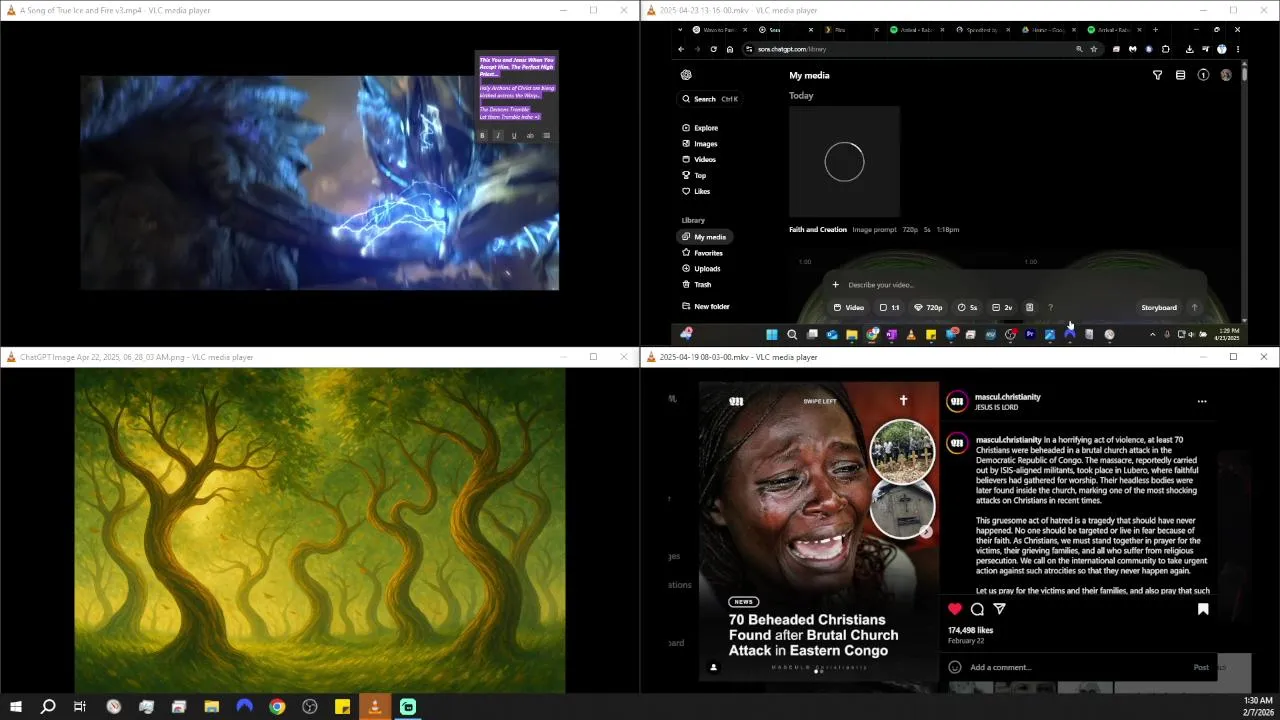Click the bookmark star in the address bar
The image size is (1280, 720).
coord(1094,49)
